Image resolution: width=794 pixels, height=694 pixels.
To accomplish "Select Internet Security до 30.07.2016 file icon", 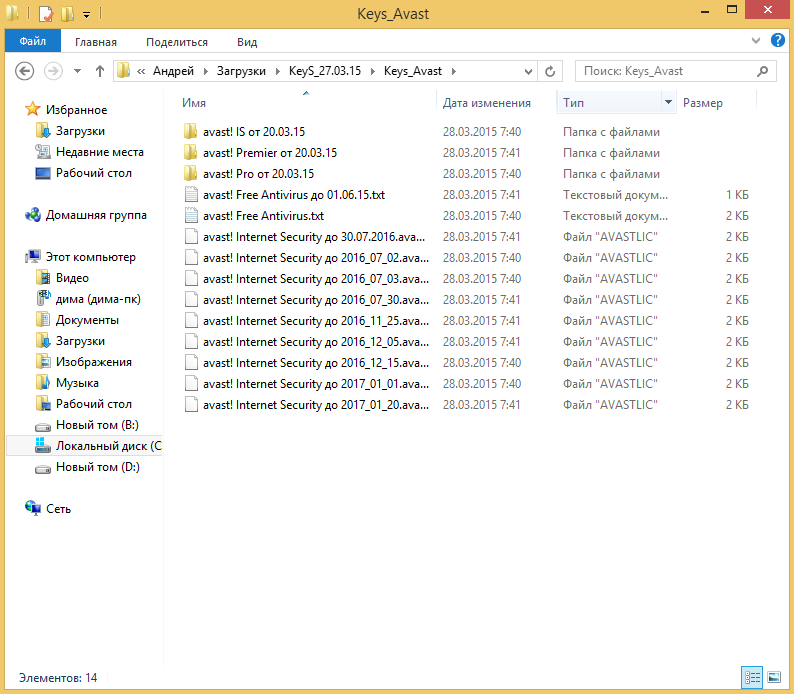I will tap(191, 236).
